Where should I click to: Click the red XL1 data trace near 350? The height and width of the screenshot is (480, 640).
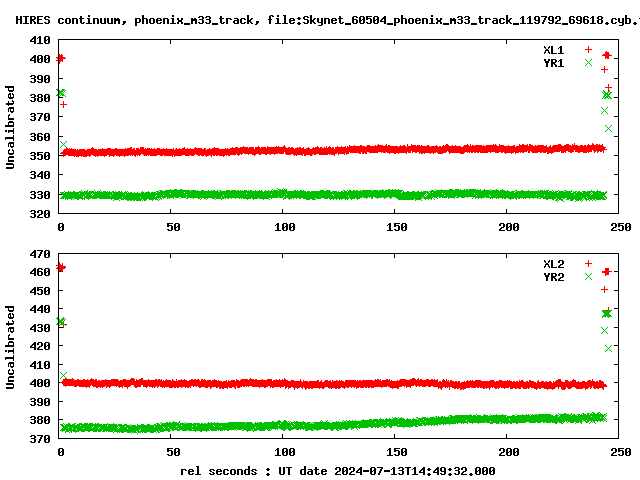tap(333, 150)
